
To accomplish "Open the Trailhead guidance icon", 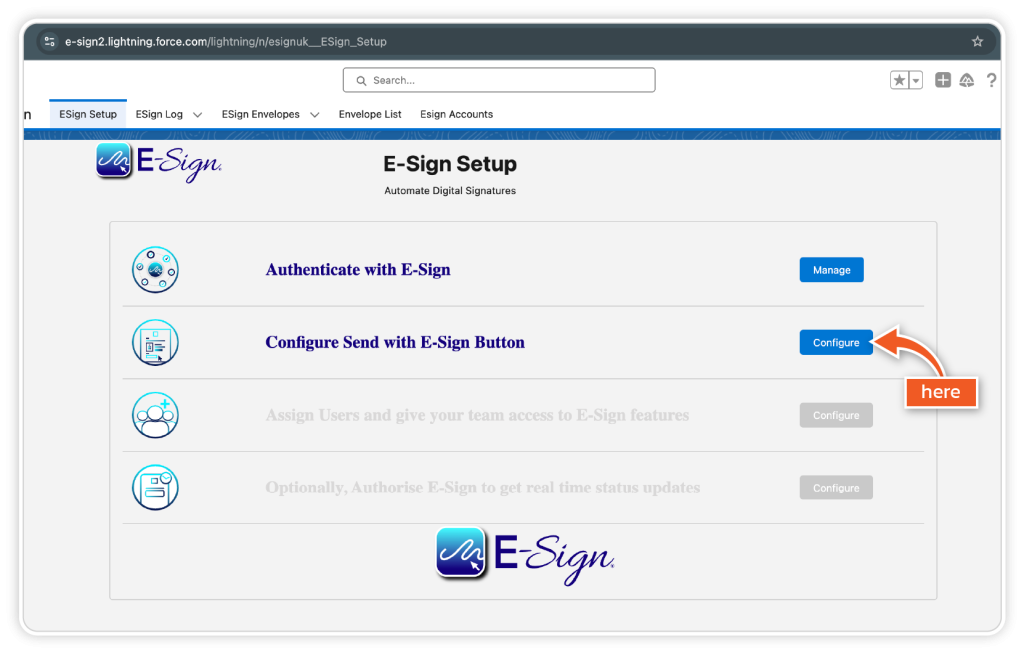I will coord(966,80).
